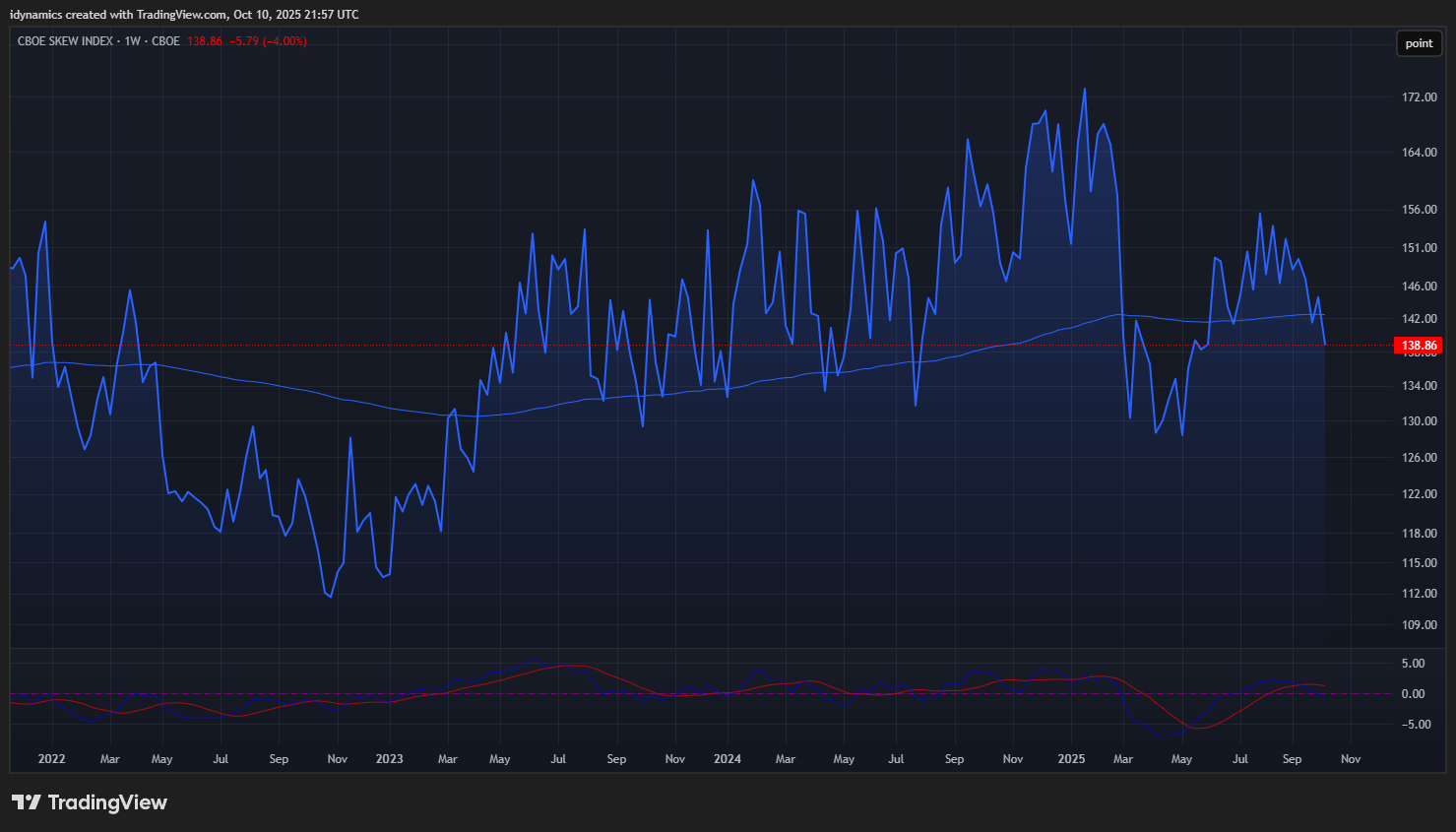Select the 172.00 price axis label

tap(1419, 97)
